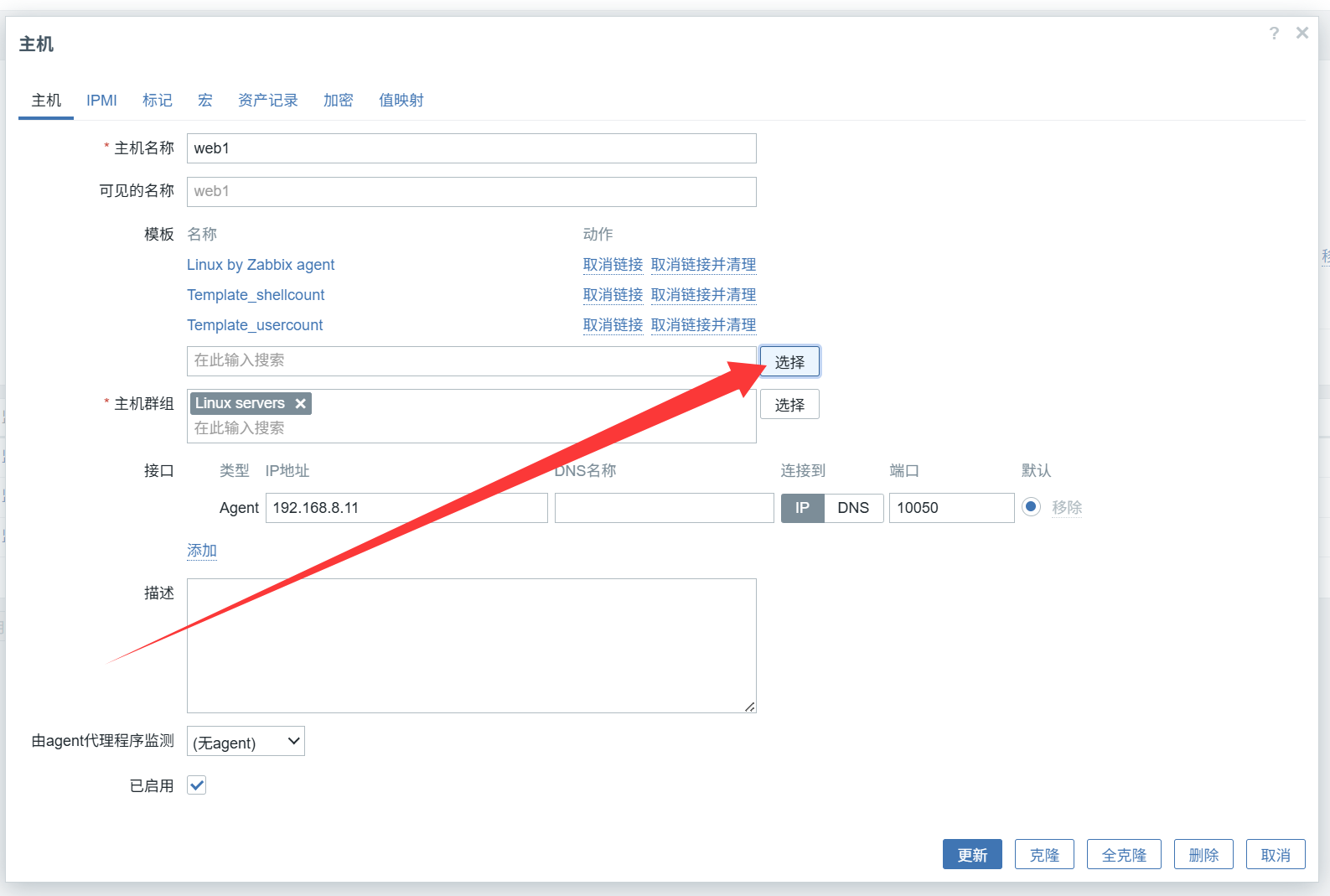The height and width of the screenshot is (896, 1330).
Task: Edit the port field 10050
Action: [x=952, y=508]
